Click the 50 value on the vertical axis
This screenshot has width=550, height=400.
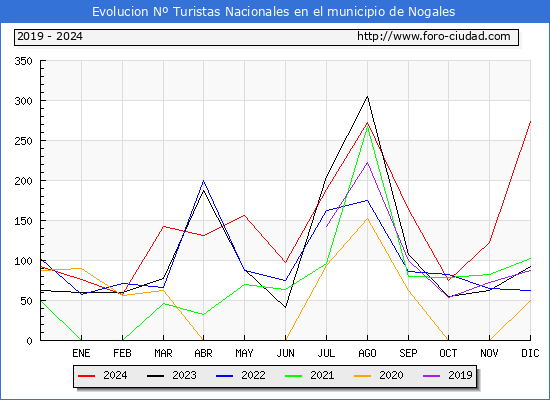tap(26, 301)
